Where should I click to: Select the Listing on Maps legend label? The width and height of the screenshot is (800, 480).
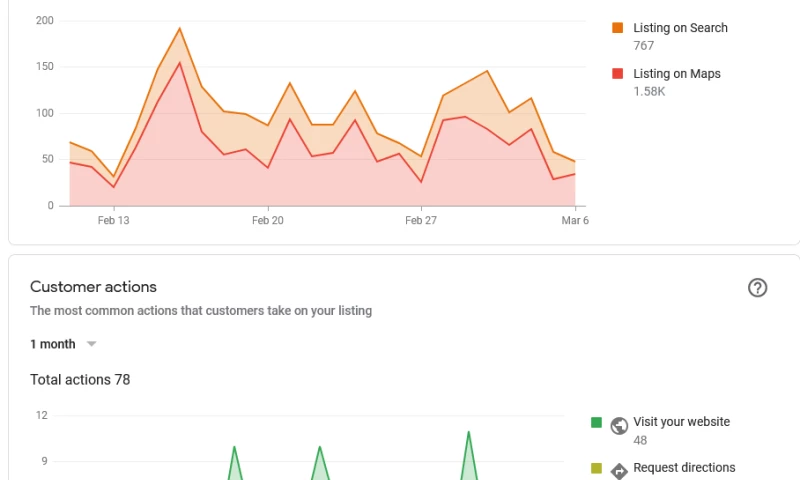pyautogui.click(x=676, y=74)
